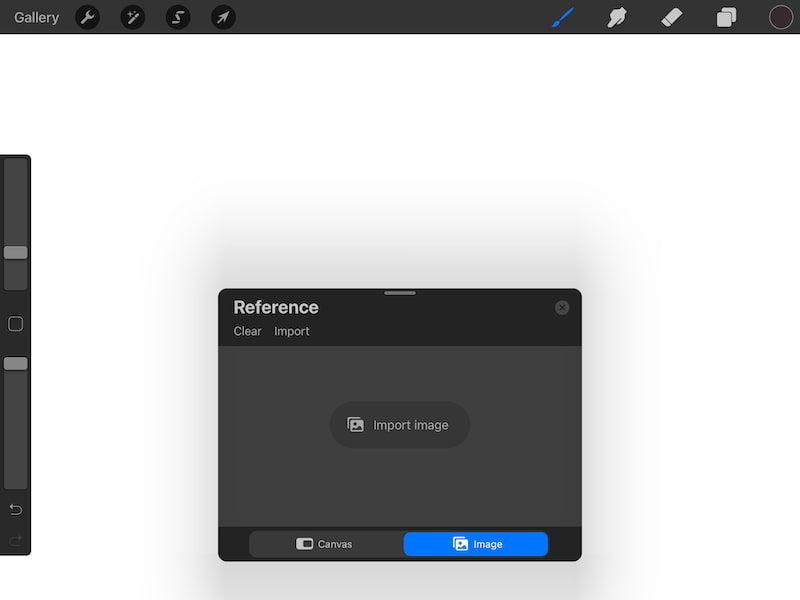Open the active color swatch
Viewport: 800px width, 600px height.
point(779,17)
